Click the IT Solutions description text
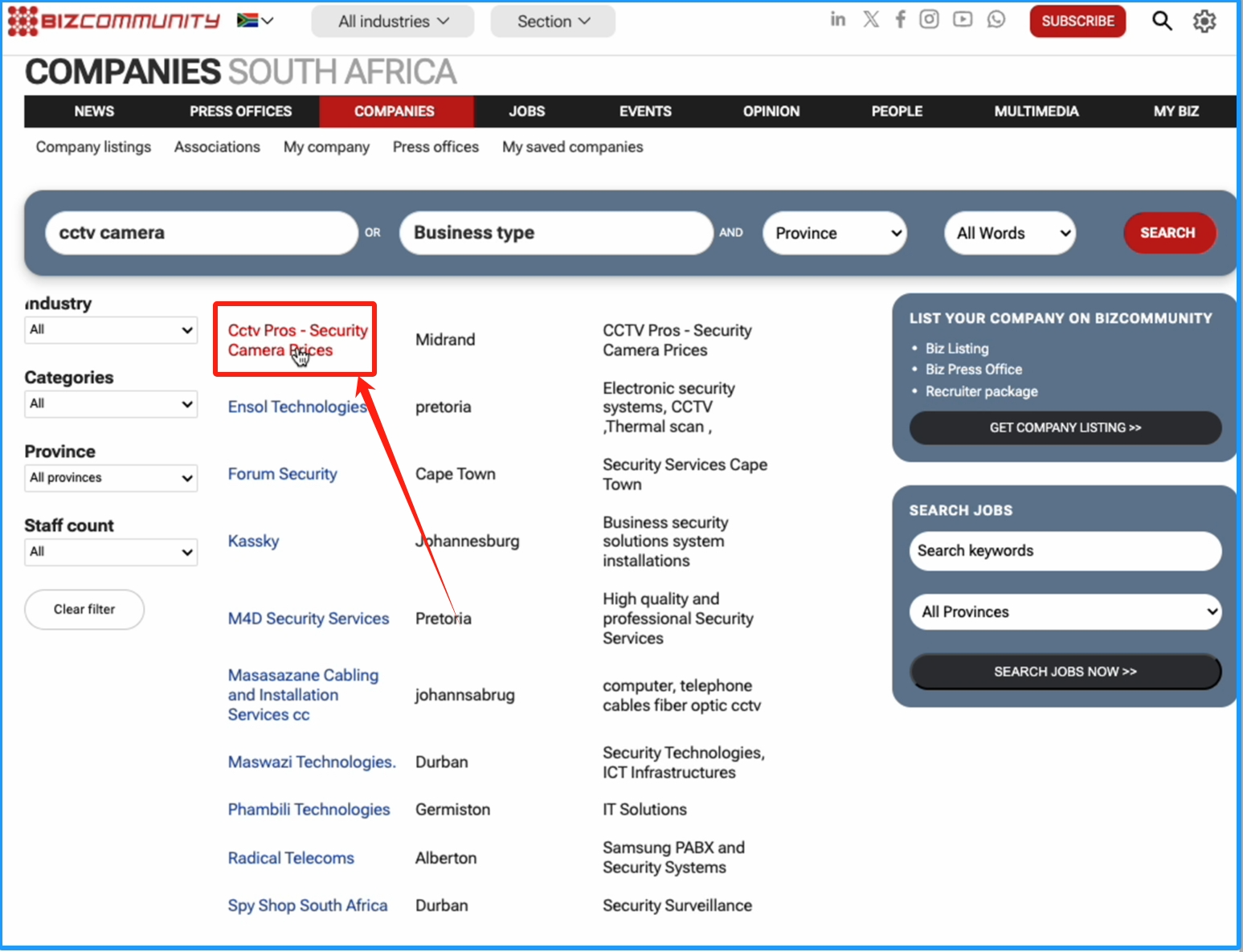Viewport: 1243px width, 952px height. (x=645, y=810)
